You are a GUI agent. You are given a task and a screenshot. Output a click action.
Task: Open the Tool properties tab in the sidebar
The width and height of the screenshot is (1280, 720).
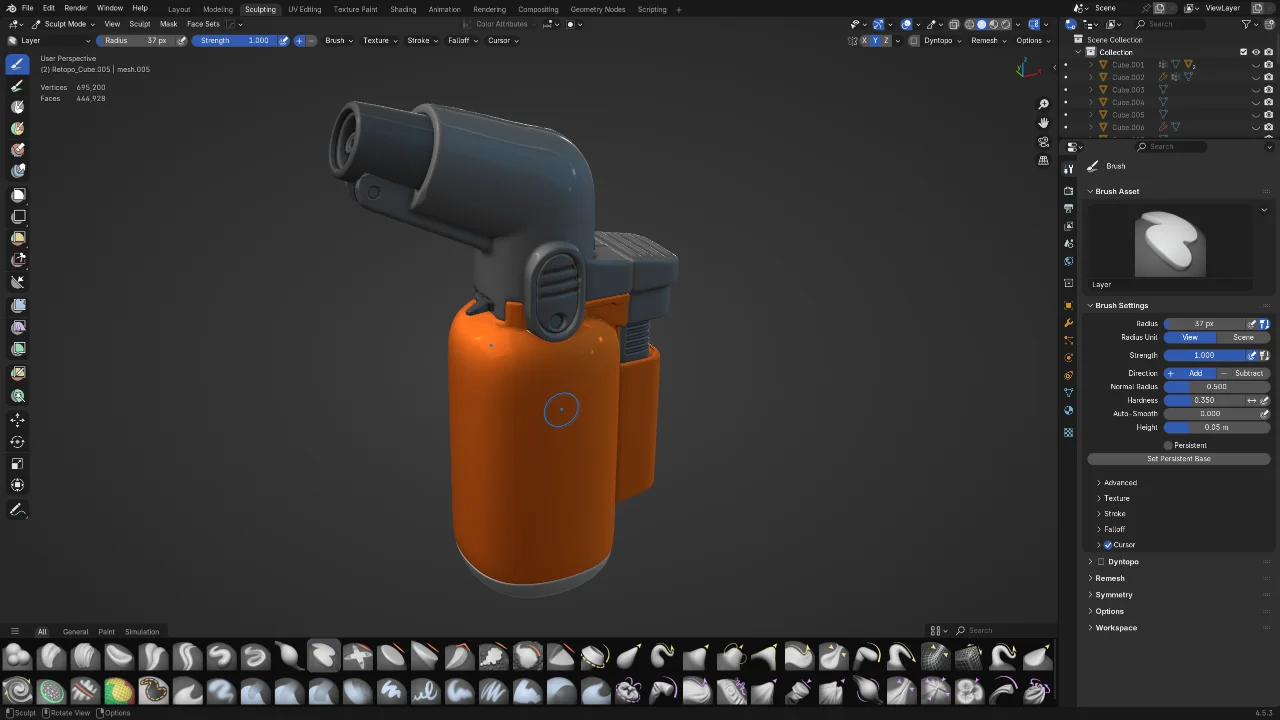click(1068, 167)
